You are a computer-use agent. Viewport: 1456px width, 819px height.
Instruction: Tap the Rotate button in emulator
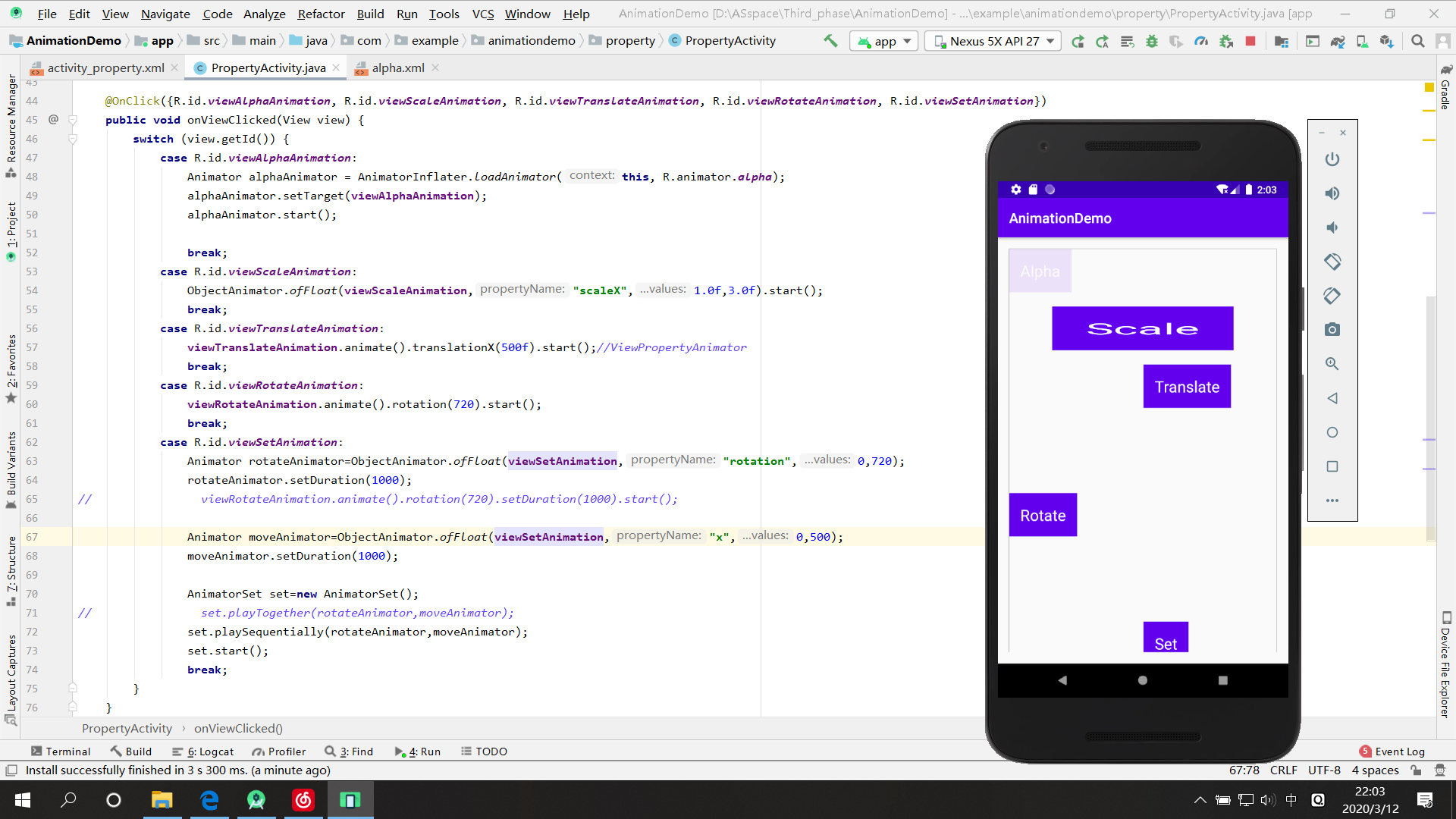[1043, 516]
